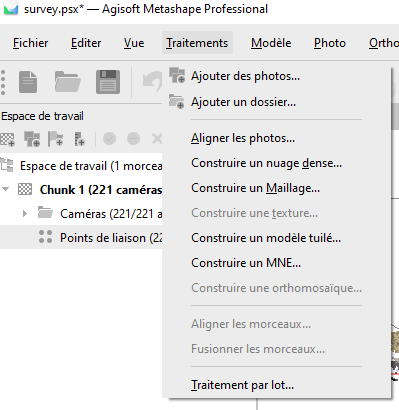Click the Save floppy disk icon
This screenshot has width=399, height=410.
pyautogui.click(x=108, y=82)
